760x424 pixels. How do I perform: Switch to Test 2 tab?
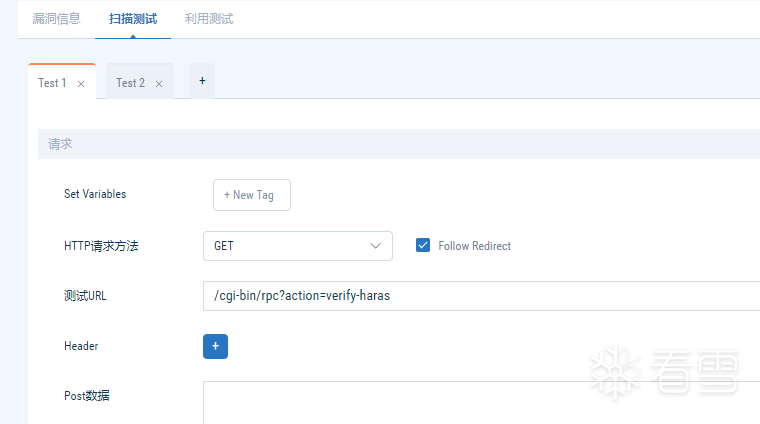[130, 83]
